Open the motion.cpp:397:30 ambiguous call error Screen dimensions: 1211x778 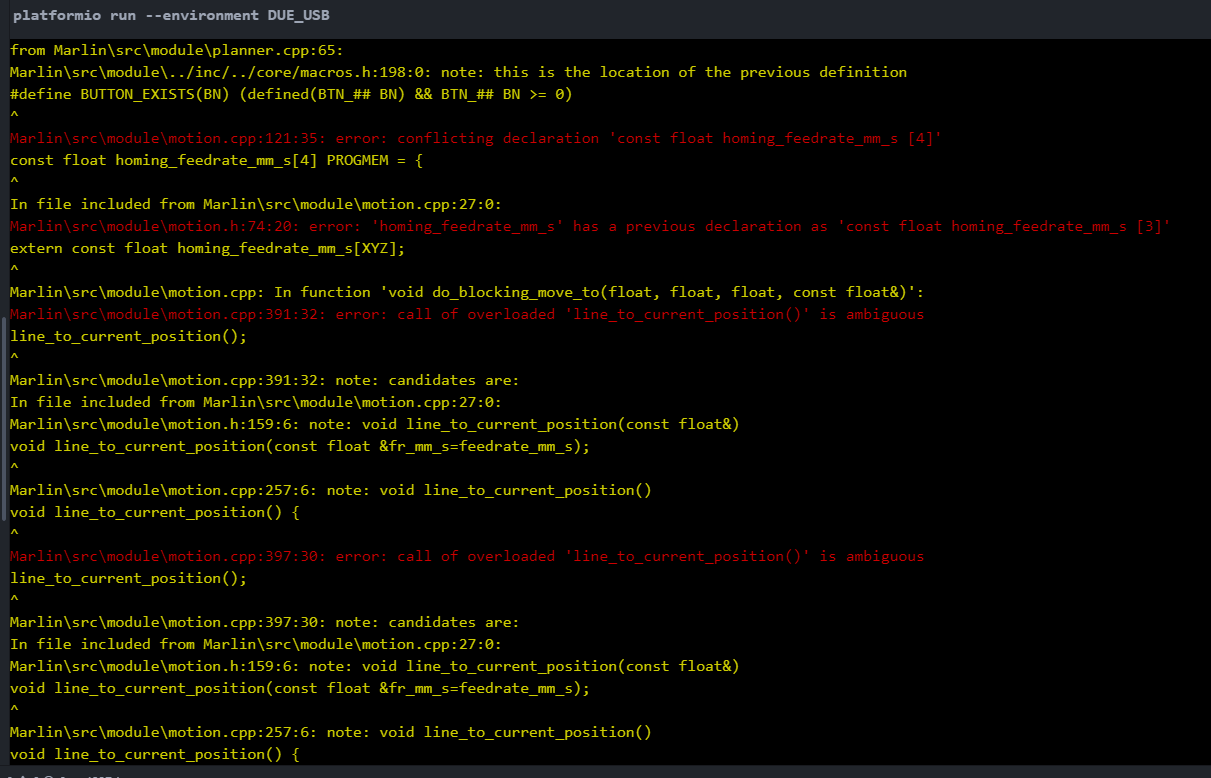point(467,556)
